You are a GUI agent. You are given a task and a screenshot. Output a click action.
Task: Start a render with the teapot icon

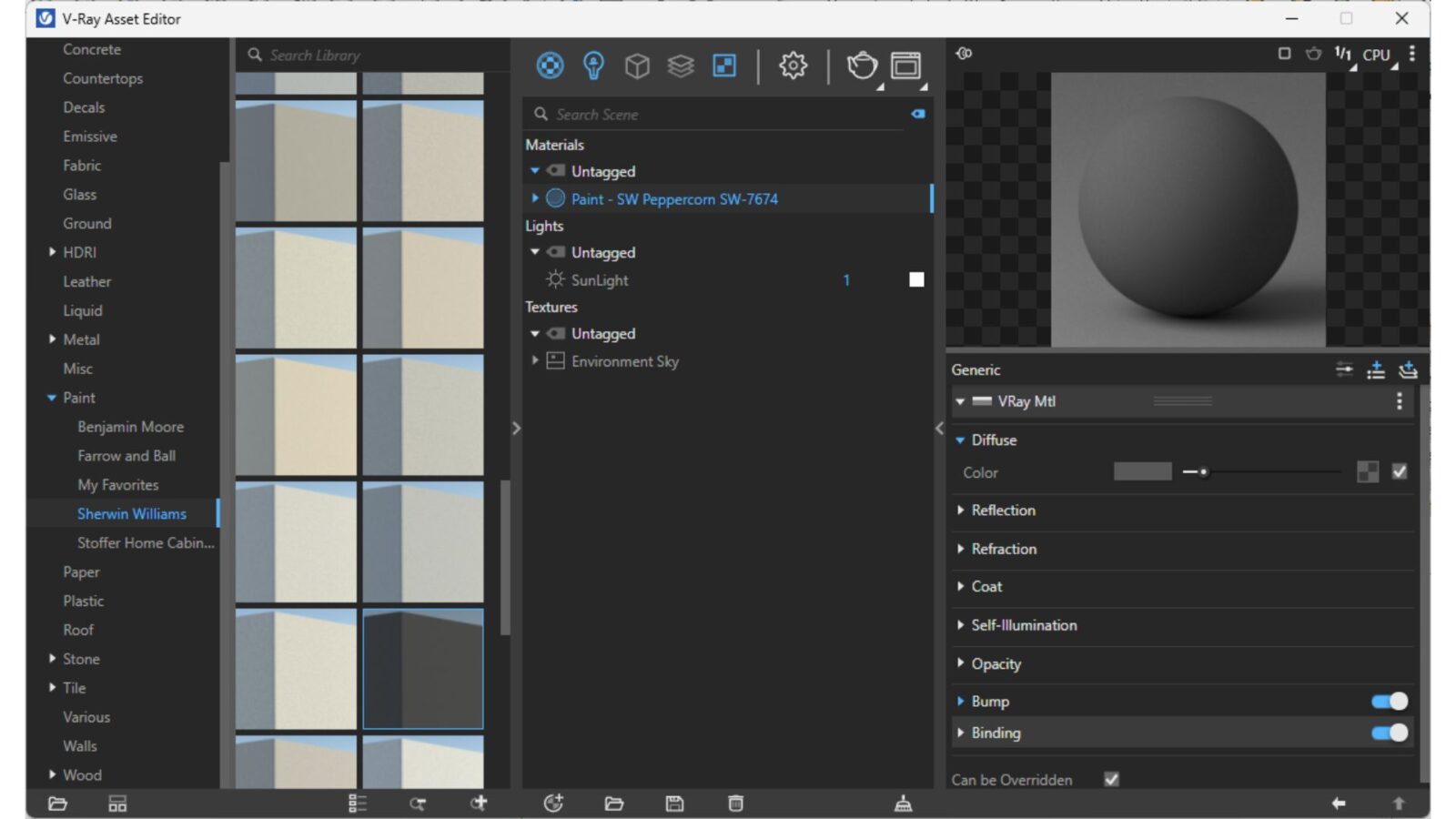[x=861, y=66]
